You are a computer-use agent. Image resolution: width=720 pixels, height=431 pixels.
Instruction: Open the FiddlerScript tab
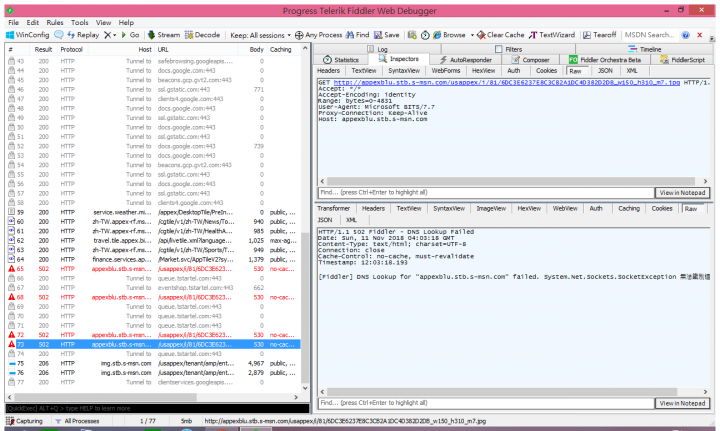pos(682,60)
